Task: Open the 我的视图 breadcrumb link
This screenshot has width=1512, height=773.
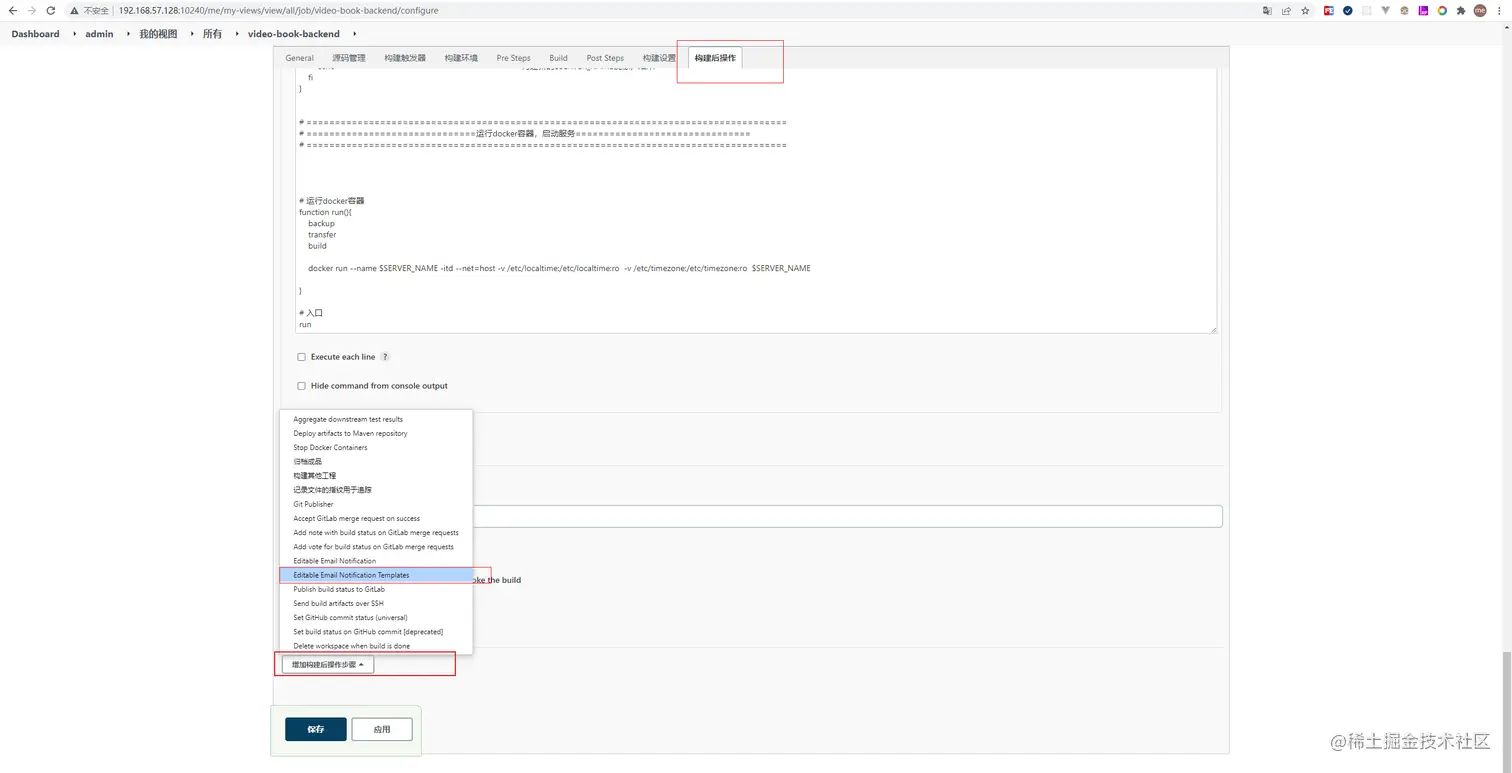Action: point(158,34)
